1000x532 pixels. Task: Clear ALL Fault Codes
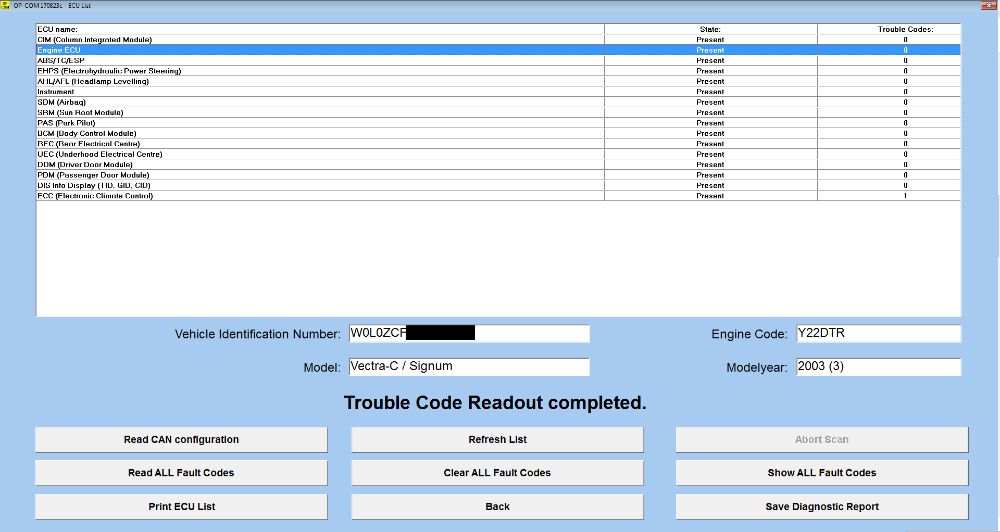point(497,473)
